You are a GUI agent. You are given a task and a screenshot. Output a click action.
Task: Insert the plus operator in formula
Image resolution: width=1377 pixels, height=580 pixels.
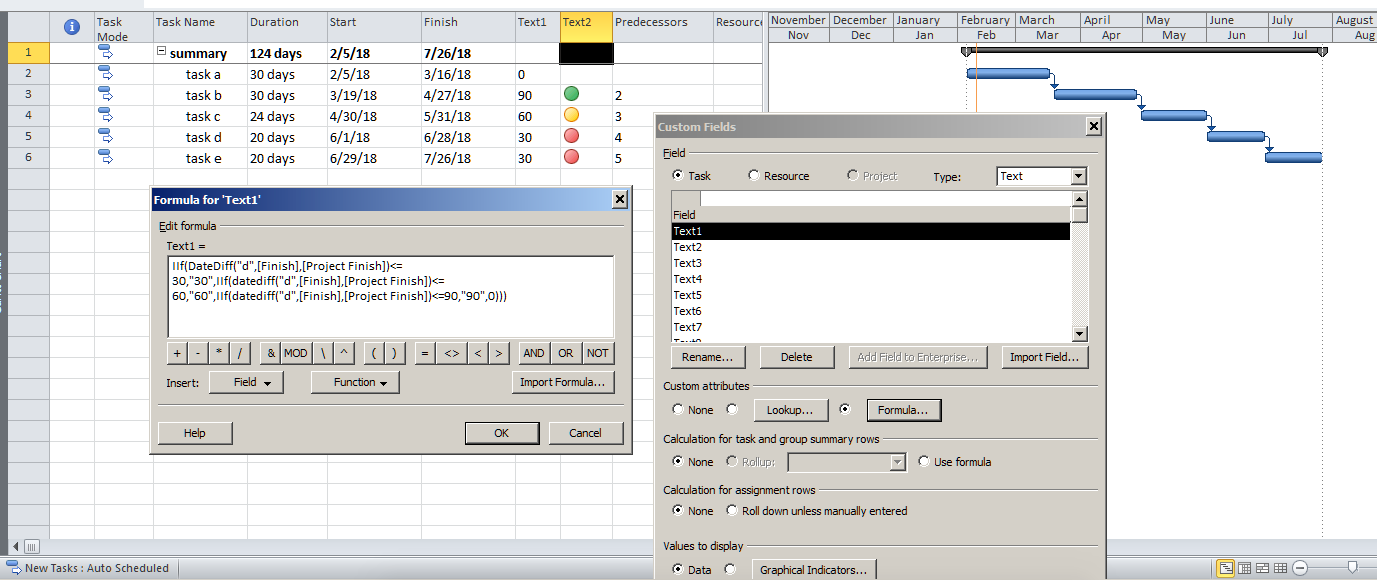coord(177,353)
